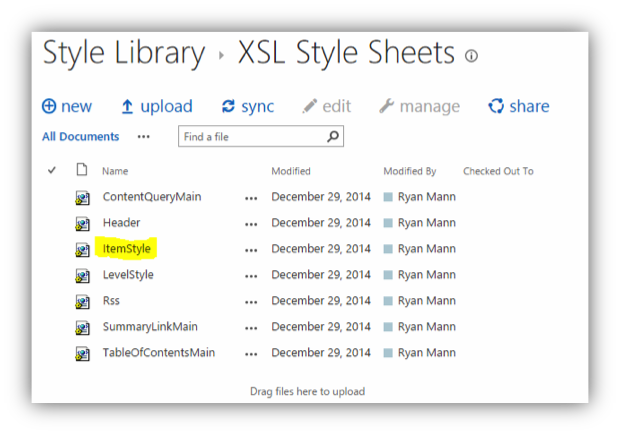The height and width of the screenshot is (435, 620).
Task: Open the ellipsis menu for ItemStyle
Action: pos(251,250)
